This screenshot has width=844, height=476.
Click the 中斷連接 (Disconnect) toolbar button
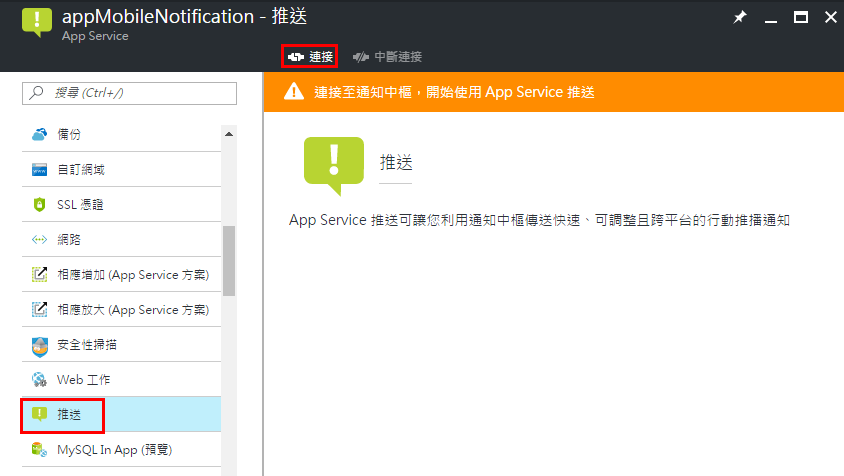click(x=387, y=57)
